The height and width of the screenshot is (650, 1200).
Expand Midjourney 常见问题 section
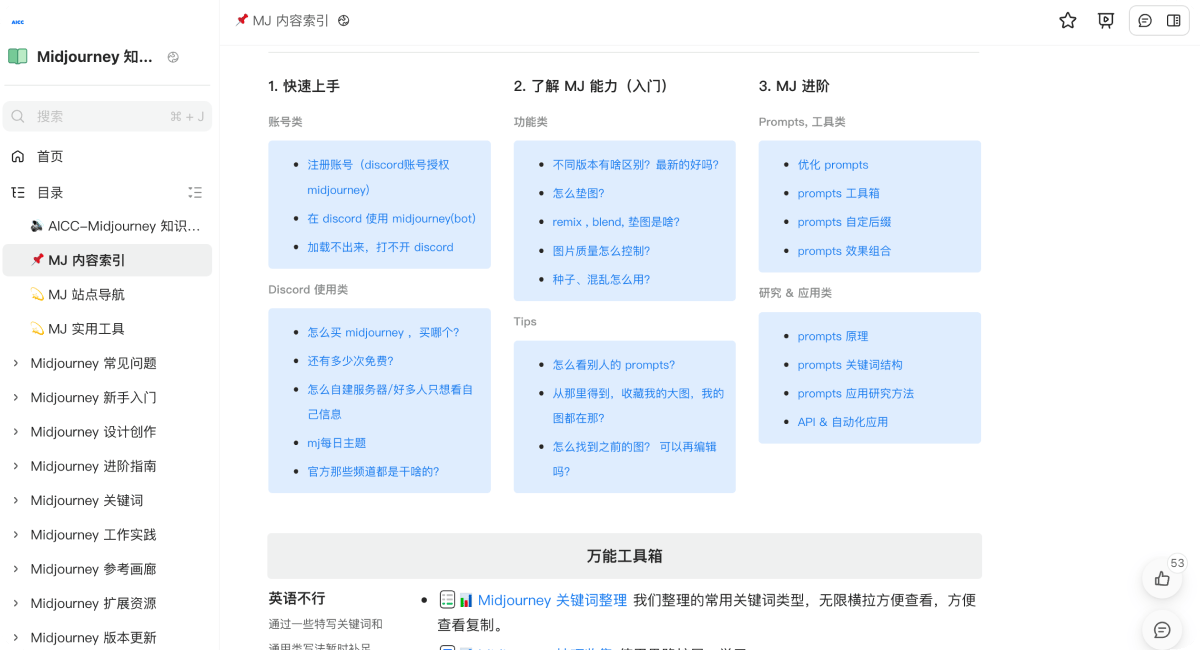click(15, 363)
